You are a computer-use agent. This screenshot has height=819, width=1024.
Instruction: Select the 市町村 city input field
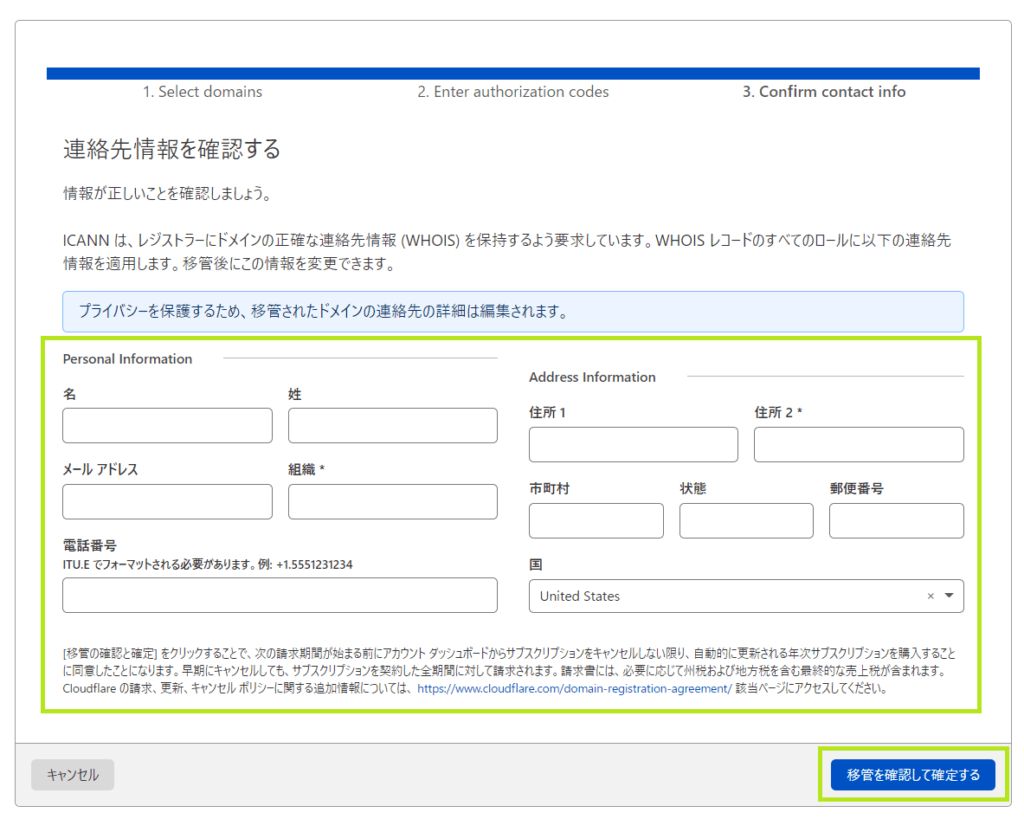click(x=595, y=520)
